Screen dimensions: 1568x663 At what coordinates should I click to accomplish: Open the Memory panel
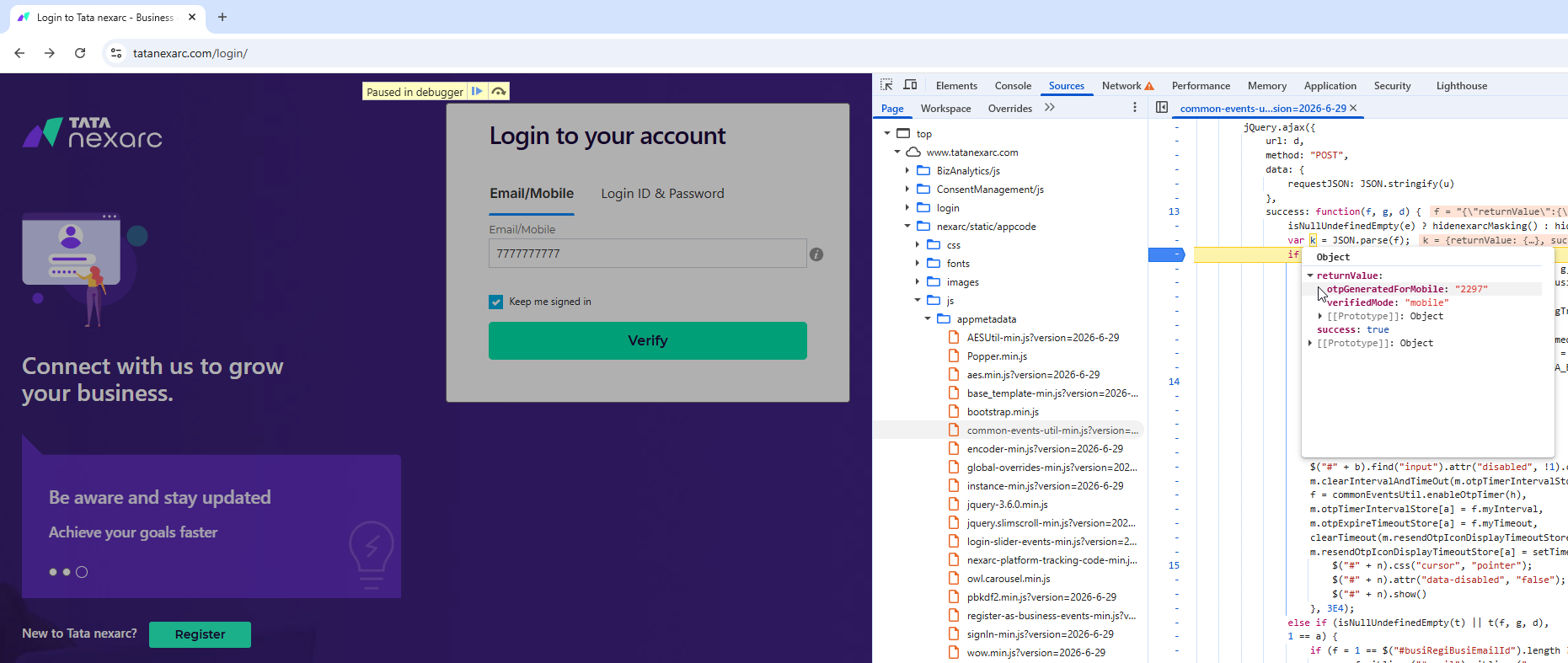coord(1267,86)
